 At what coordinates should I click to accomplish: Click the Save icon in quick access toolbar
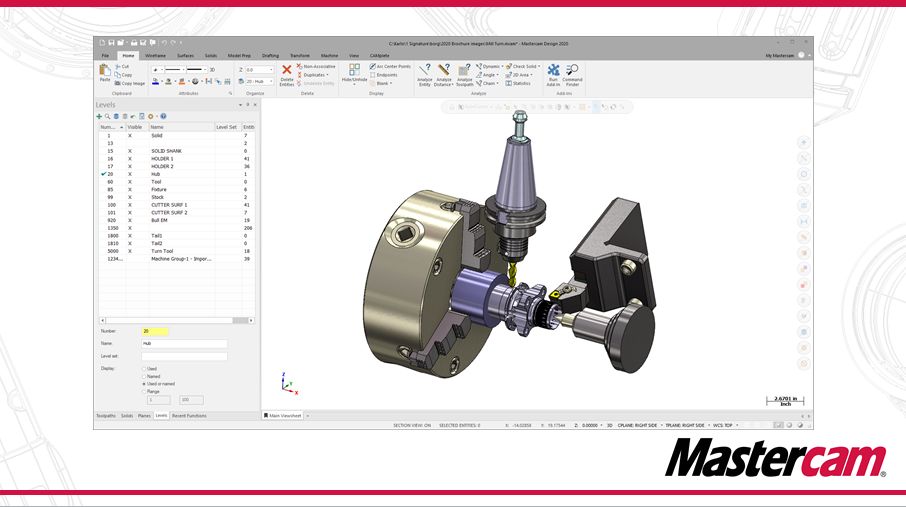[x=112, y=43]
